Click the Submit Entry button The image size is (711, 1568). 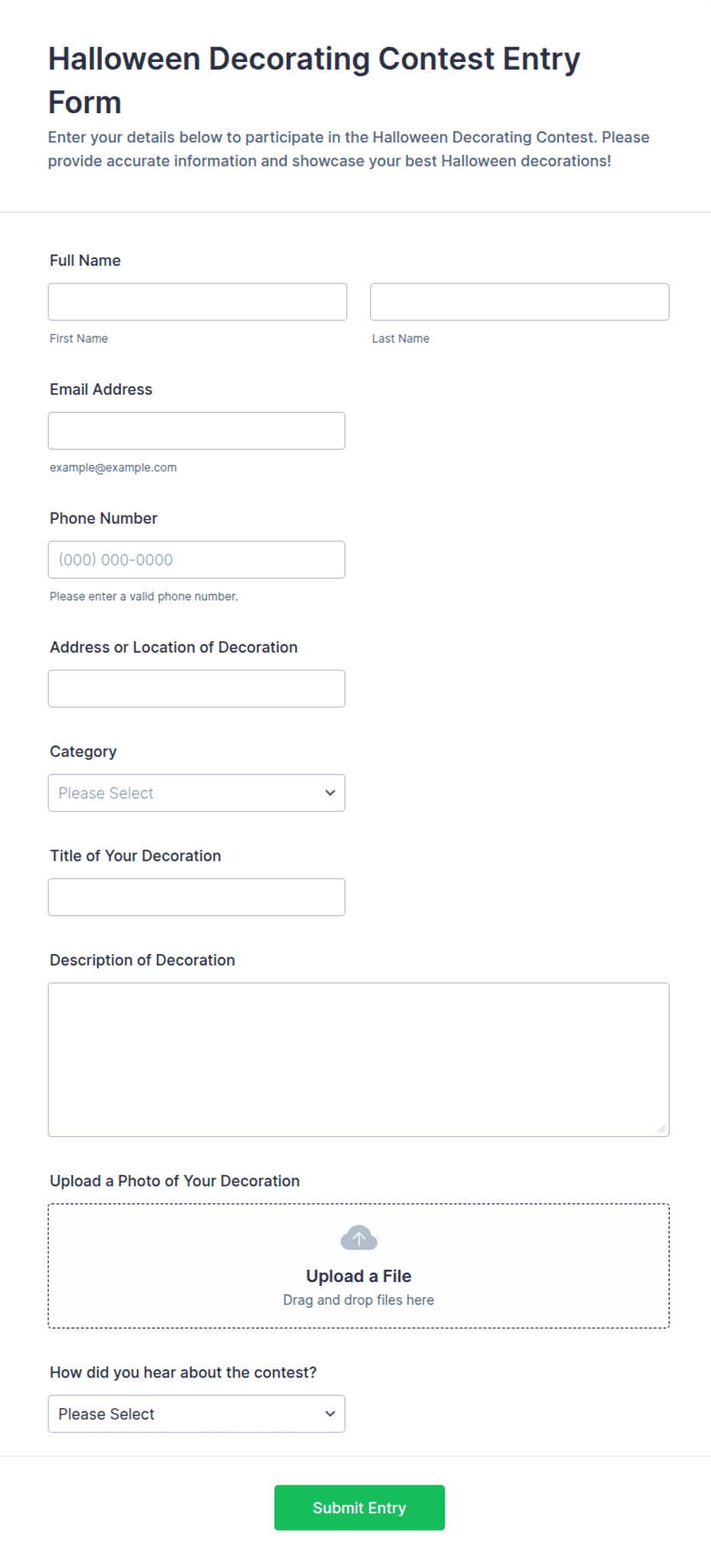tap(359, 1508)
